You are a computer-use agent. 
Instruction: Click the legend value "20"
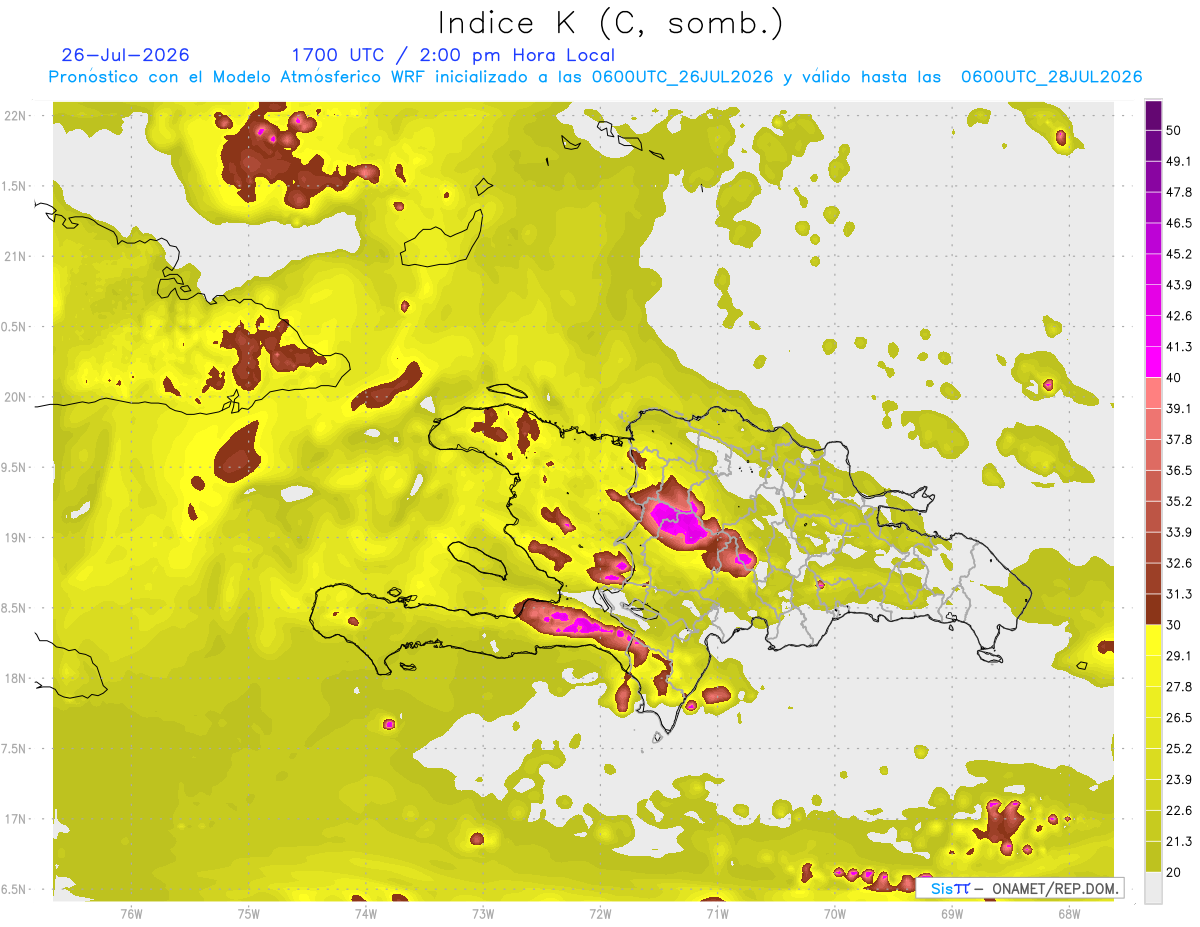pos(1175,872)
